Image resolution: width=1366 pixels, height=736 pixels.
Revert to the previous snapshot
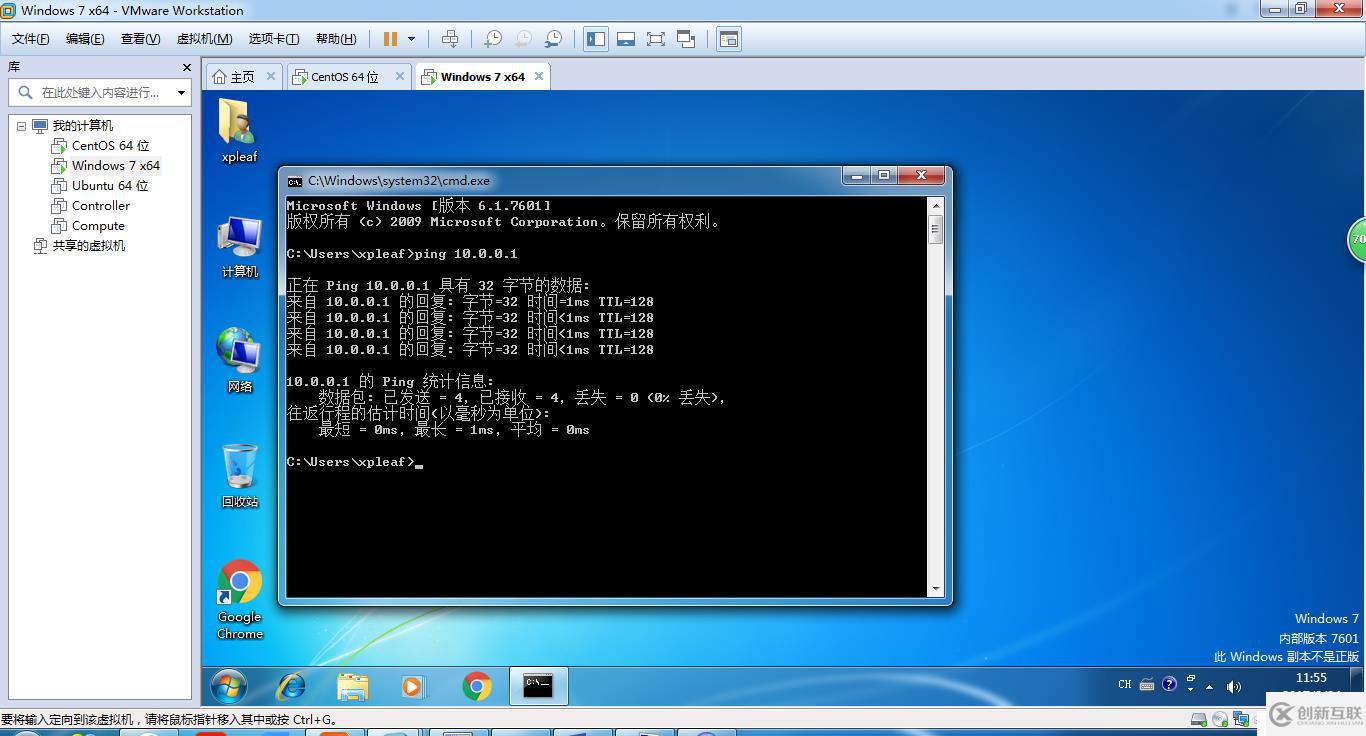[522, 39]
